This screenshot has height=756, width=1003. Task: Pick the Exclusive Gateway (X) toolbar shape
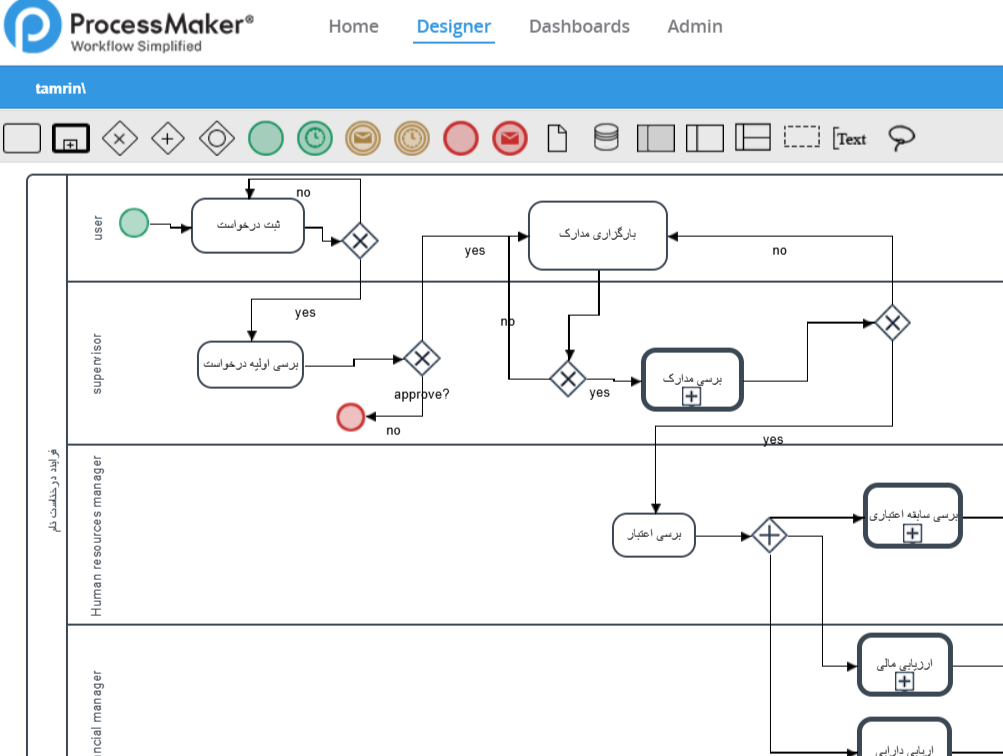120,138
